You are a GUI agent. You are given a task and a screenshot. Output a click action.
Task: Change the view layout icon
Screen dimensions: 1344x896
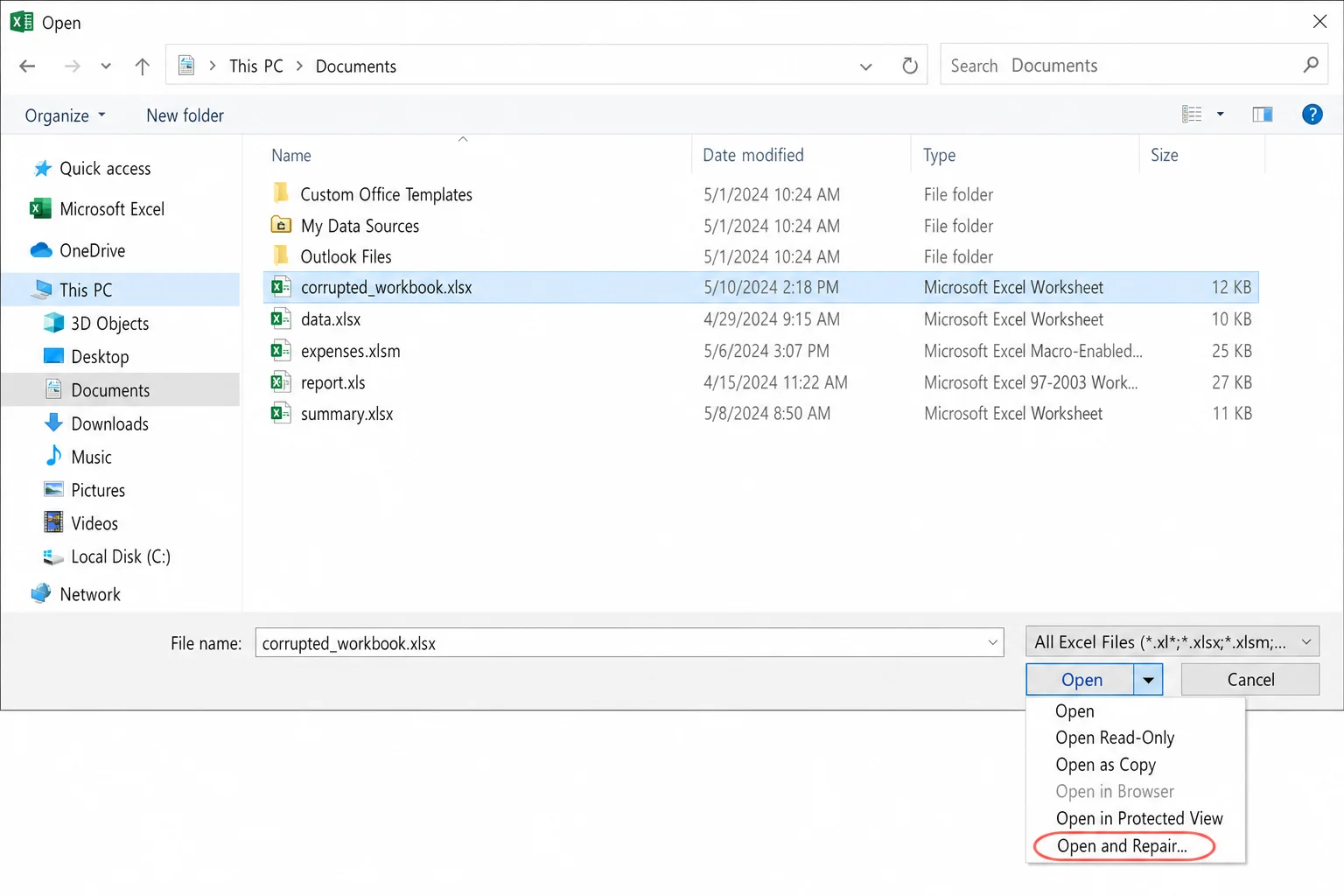click(1192, 114)
